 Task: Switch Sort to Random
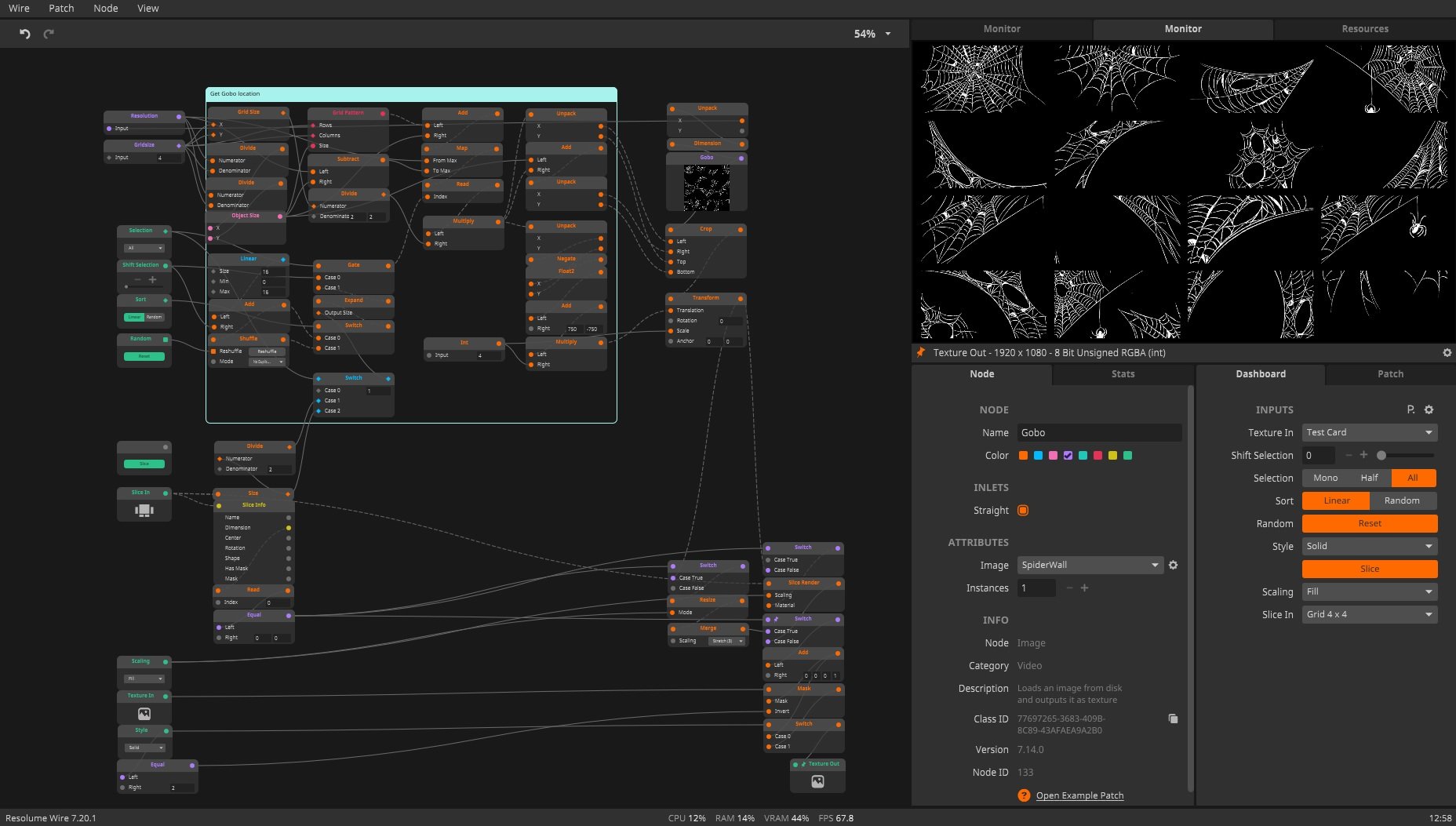[1402, 500]
